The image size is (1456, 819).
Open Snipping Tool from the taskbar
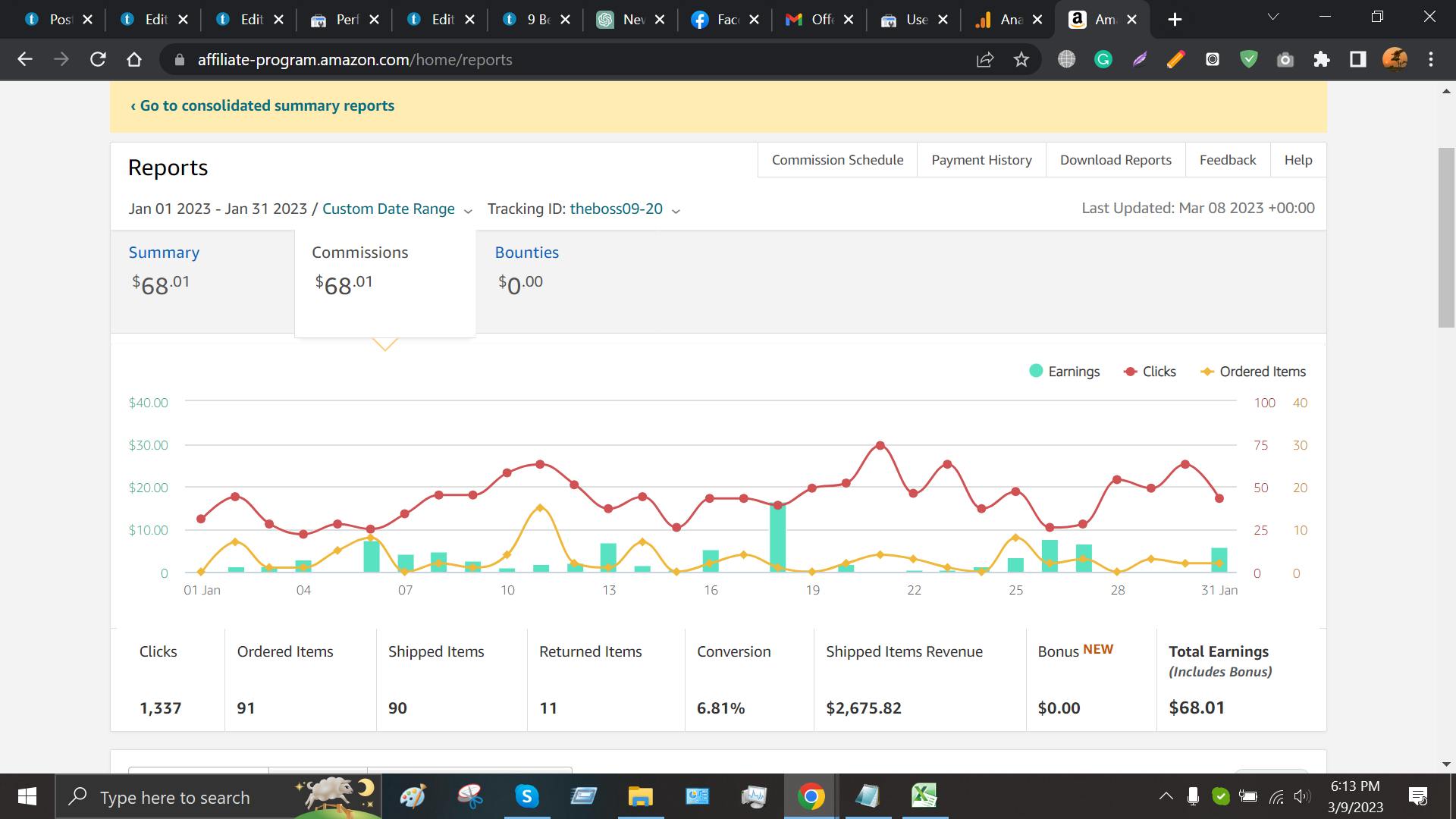point(470,796)
